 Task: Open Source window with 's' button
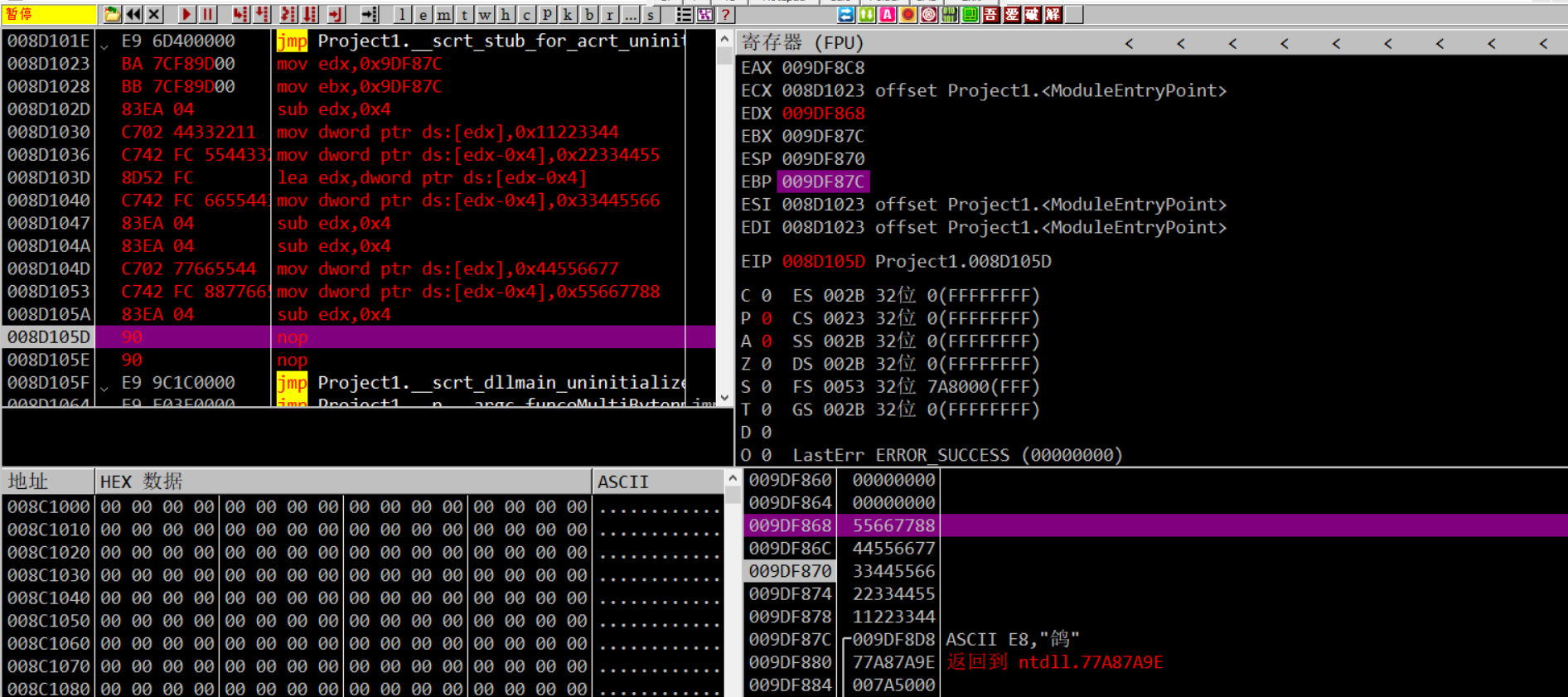(651, 14)
